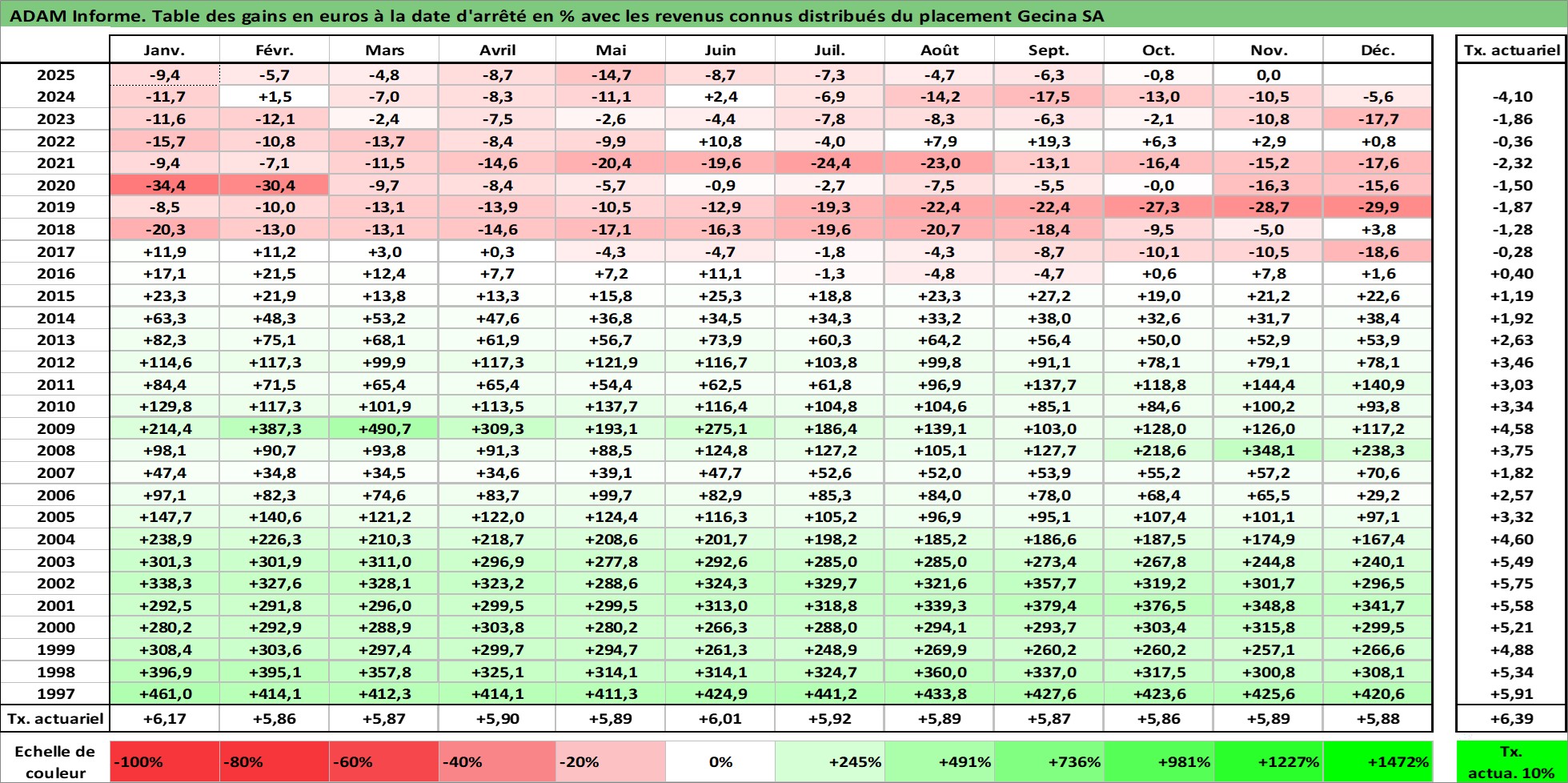Select the 2009 row label

click(x=55, y=428)
